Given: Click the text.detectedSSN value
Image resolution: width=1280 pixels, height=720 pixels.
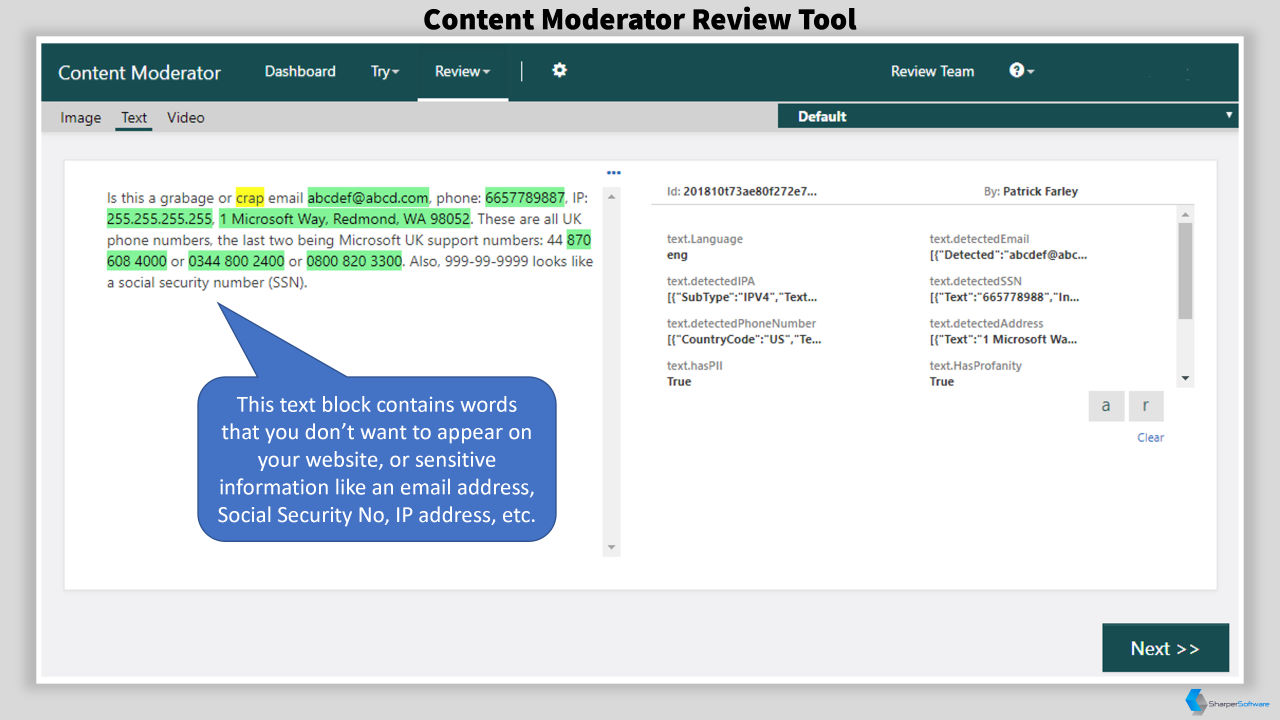Looking at the screenshot, I should [x=1005, y=297].
